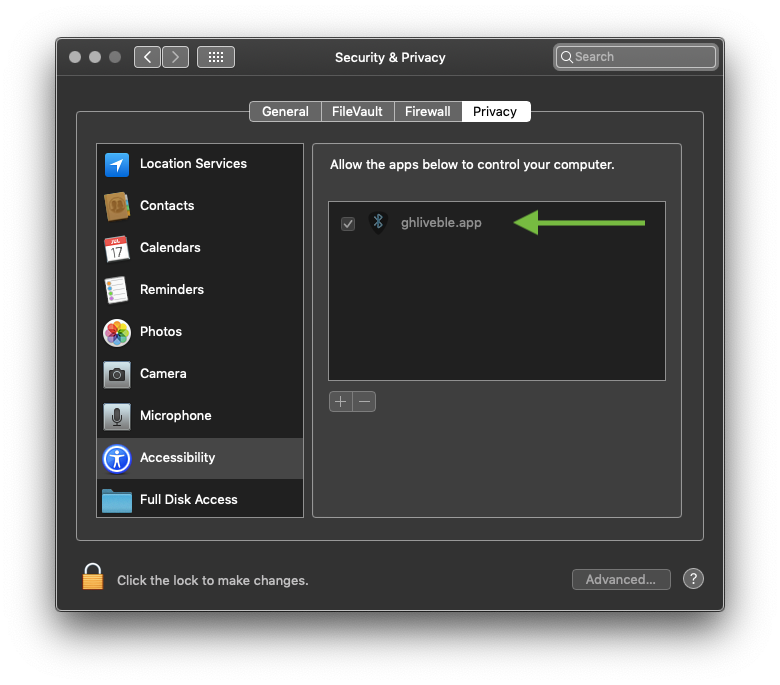Select Microphone text in privacy list

pyautogui.click(x=176, y=415)
